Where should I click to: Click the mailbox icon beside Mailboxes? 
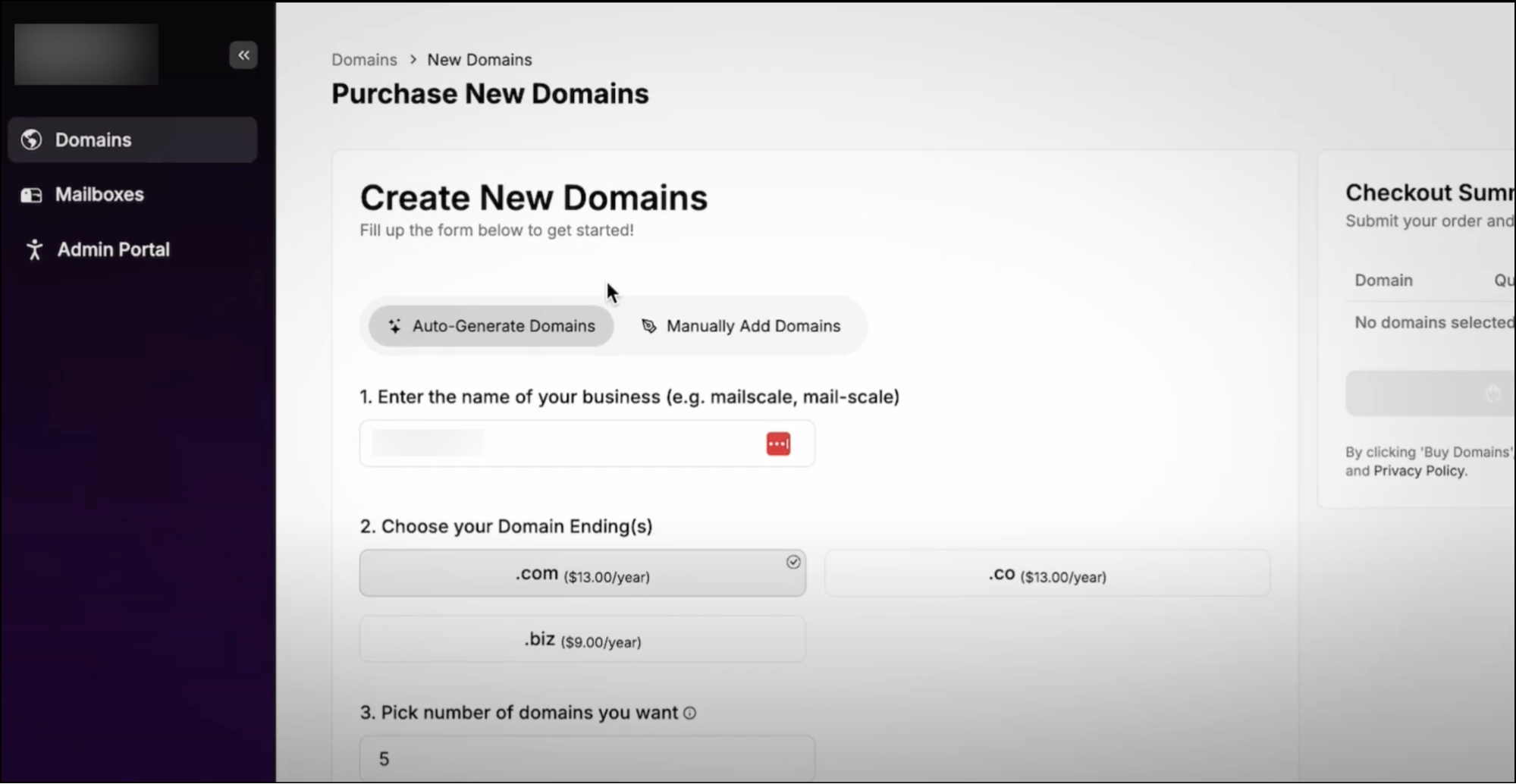pyautogui.click(x=31, y=195)
